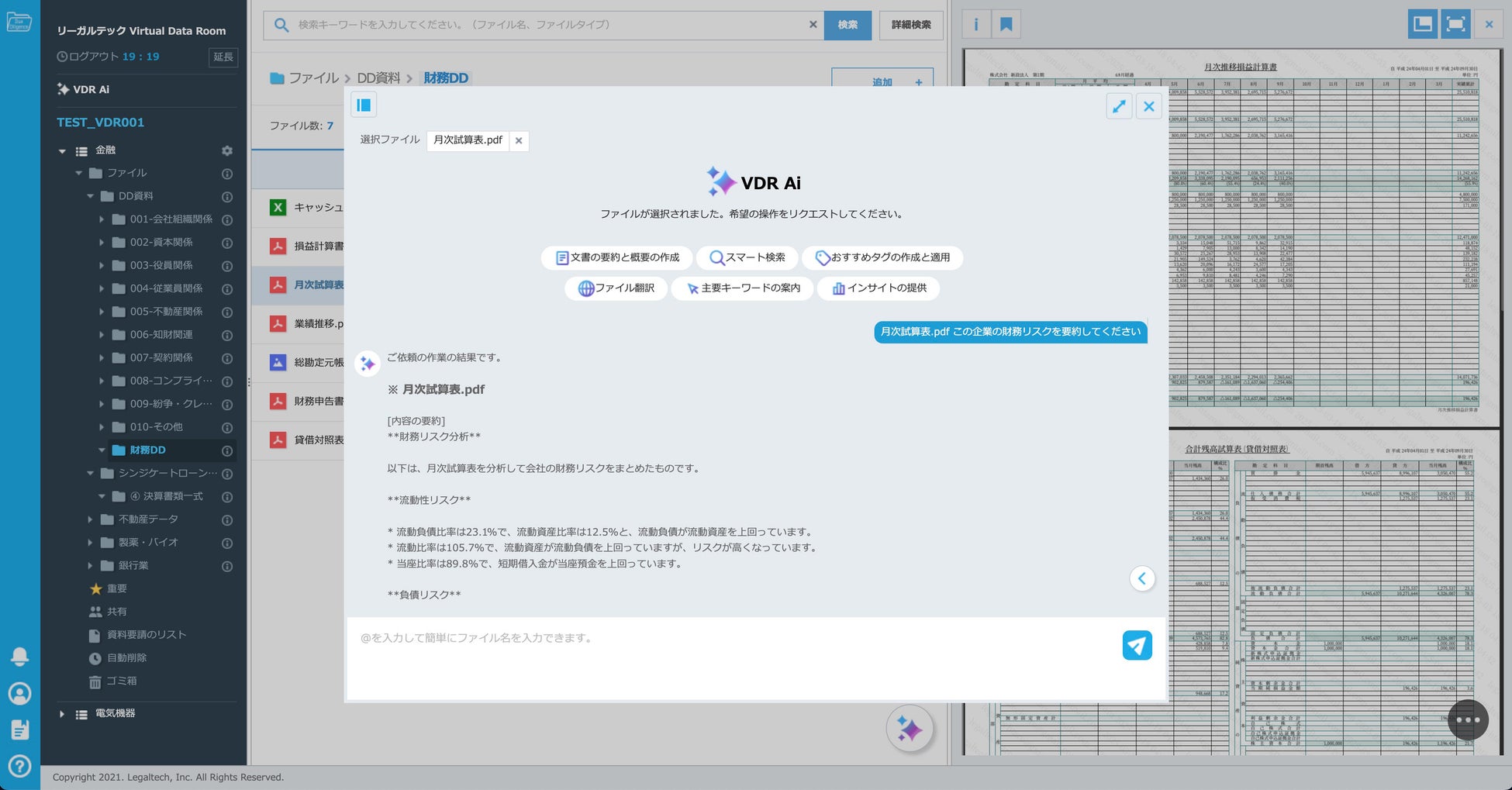Collapse the シンジケートローン folder arrow

pos(90,473)
